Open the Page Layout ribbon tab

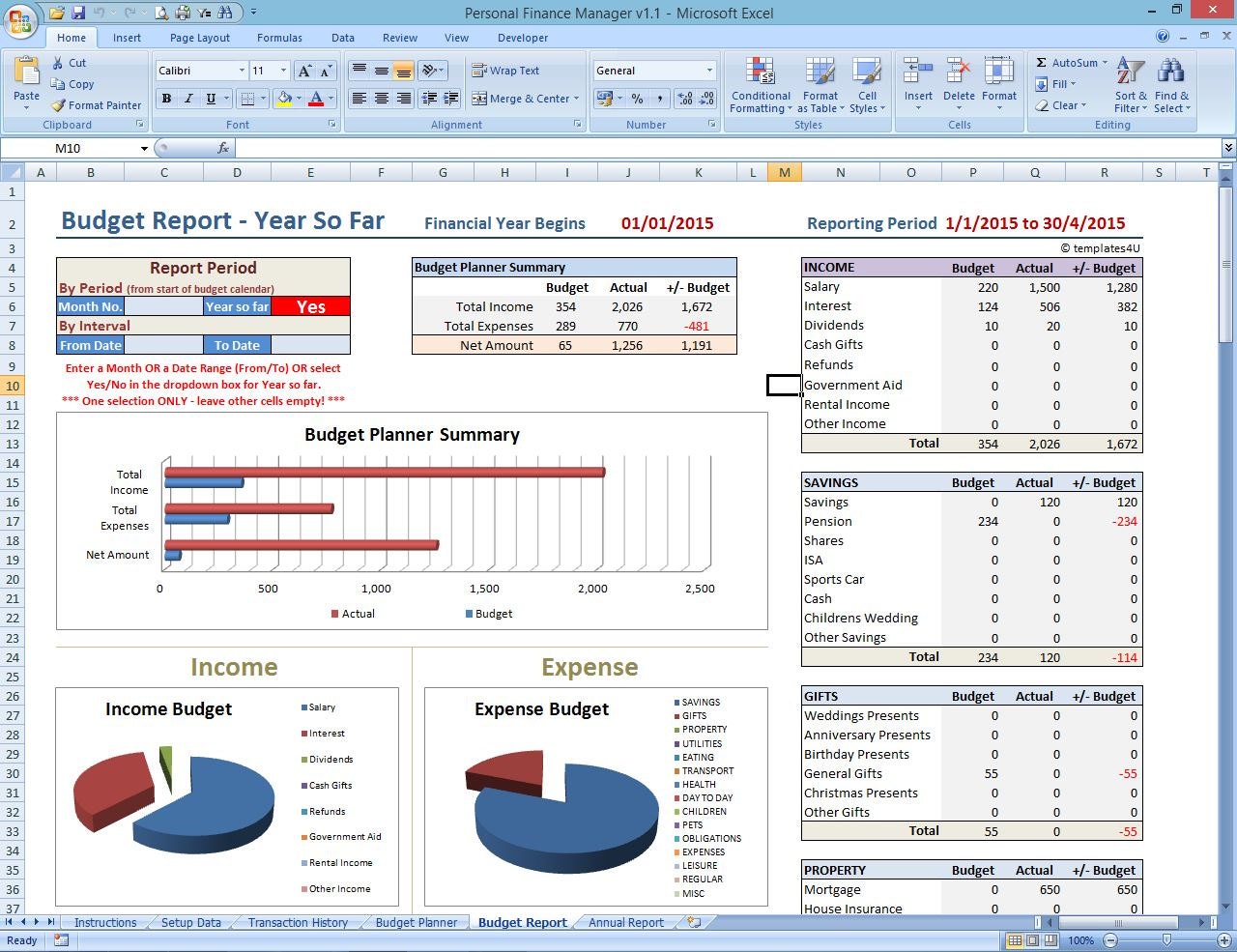pyautogui.click(x=200, y=38)
